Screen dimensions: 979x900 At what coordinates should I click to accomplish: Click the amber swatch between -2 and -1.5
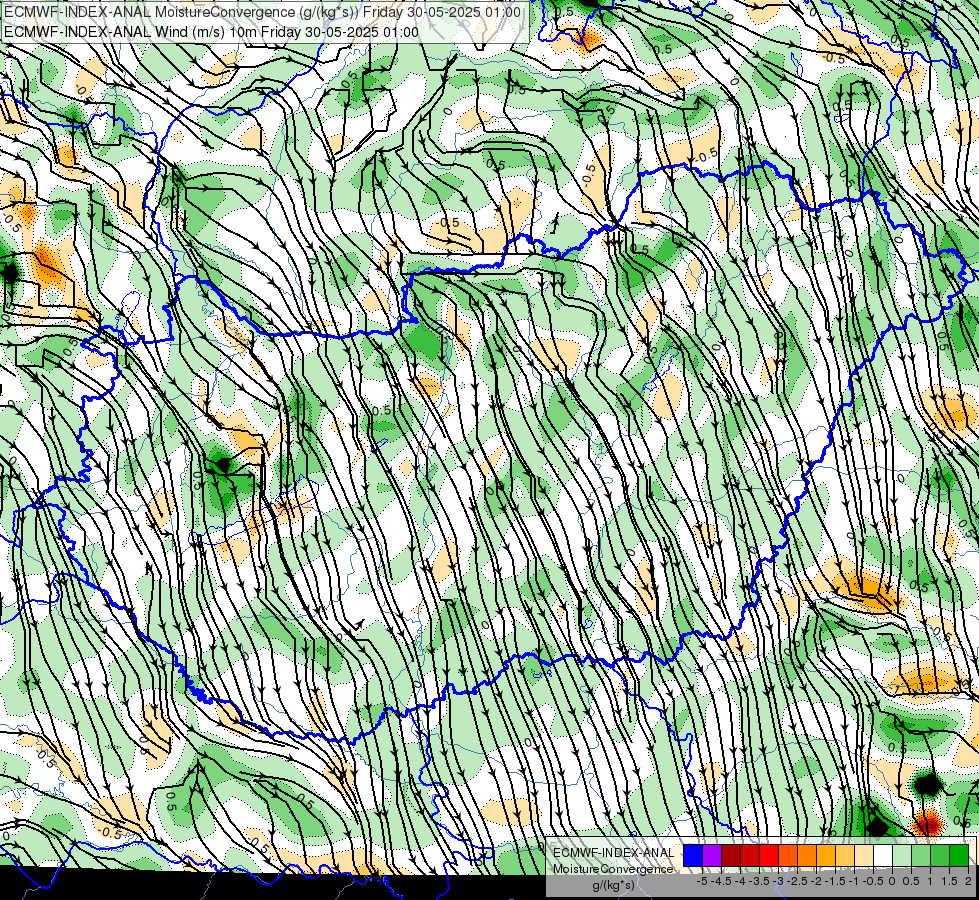(826, 855)
